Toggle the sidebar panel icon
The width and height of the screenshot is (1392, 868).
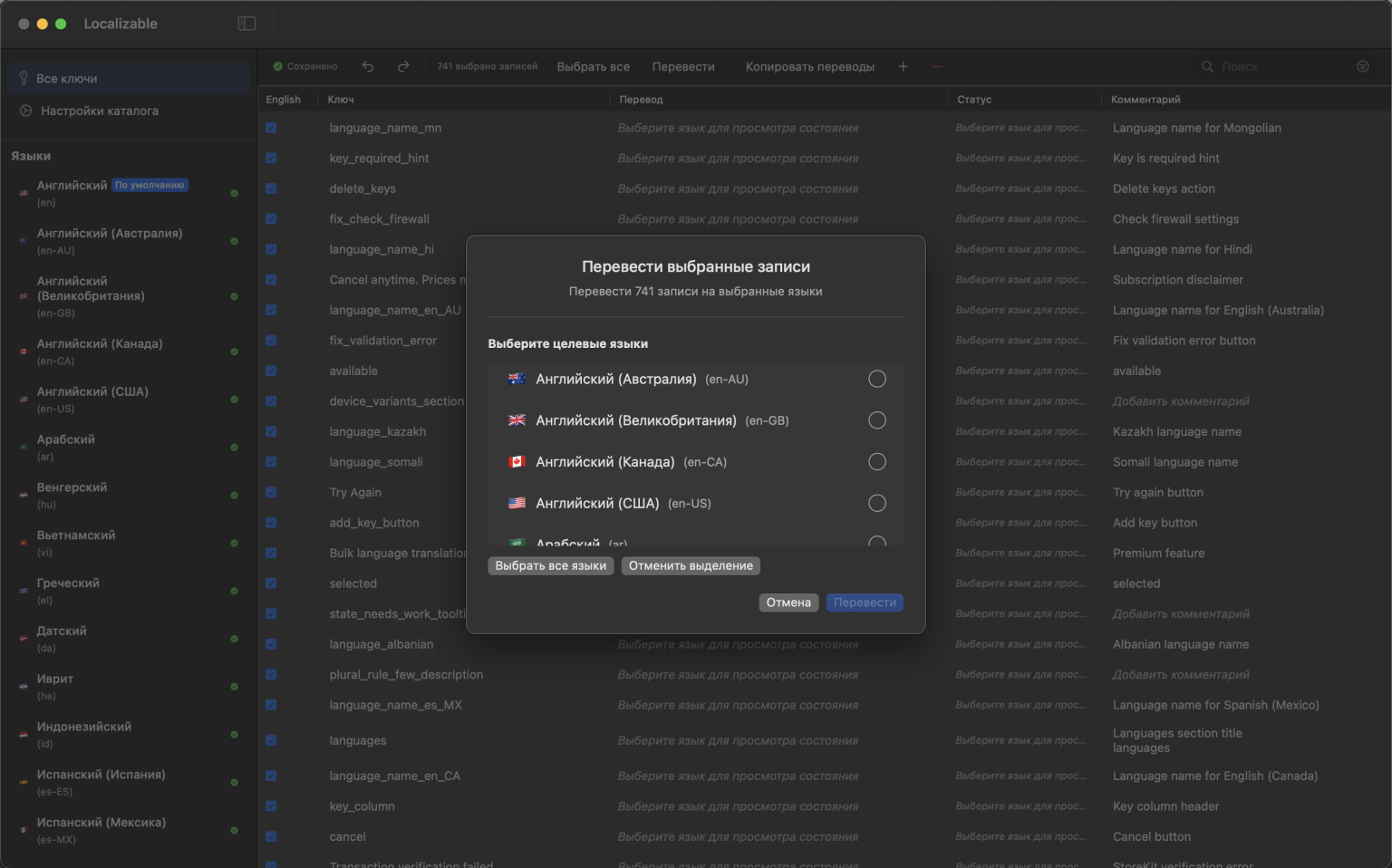pyautogui.click(x=246, y=24)
